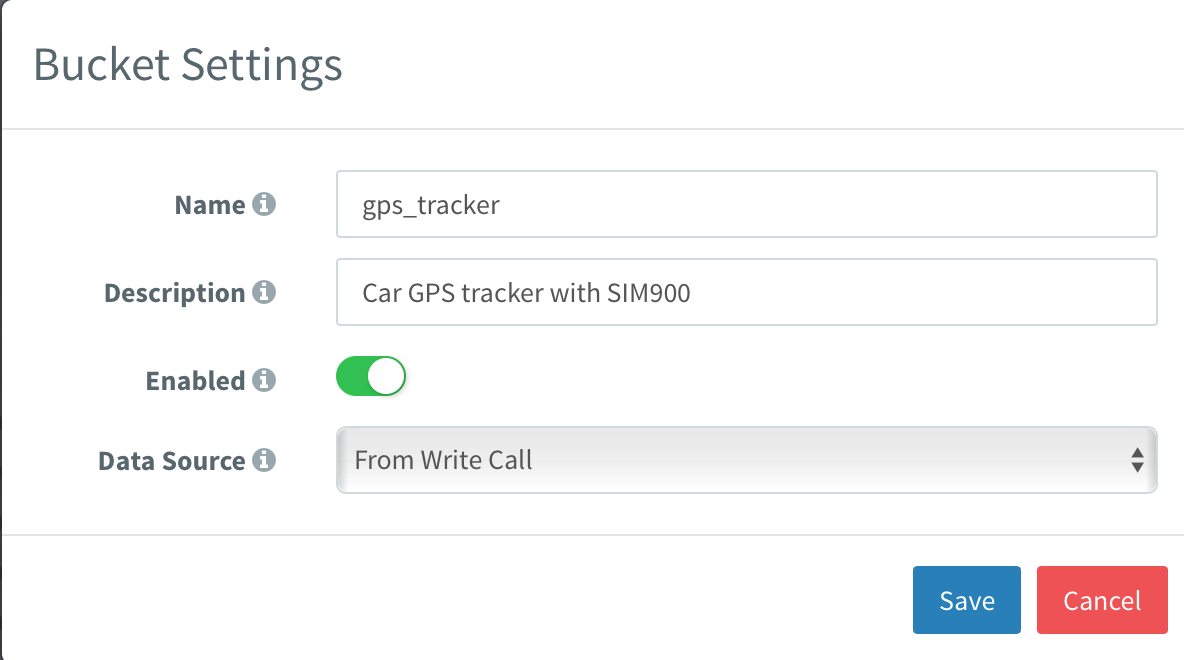Screen dimensions: 1184x660
Task: Toggle the bucket Enabled state off
Action: (x=371, y=375)
